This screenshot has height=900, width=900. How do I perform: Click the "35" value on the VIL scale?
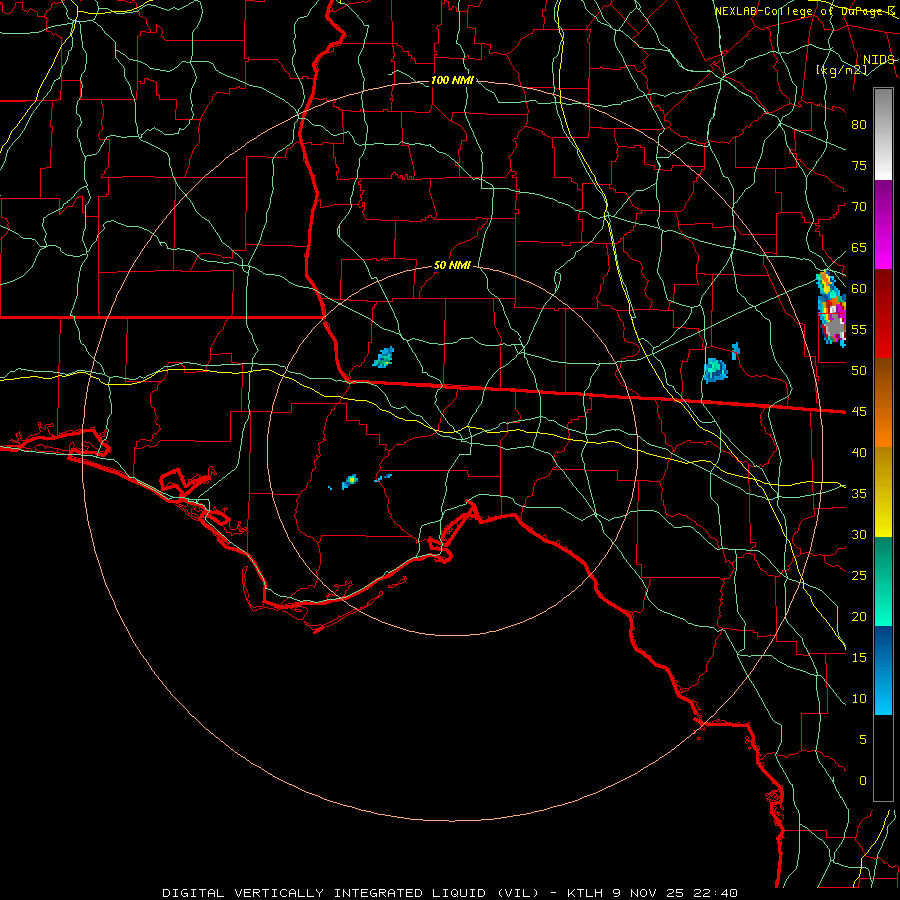(859, 494)
